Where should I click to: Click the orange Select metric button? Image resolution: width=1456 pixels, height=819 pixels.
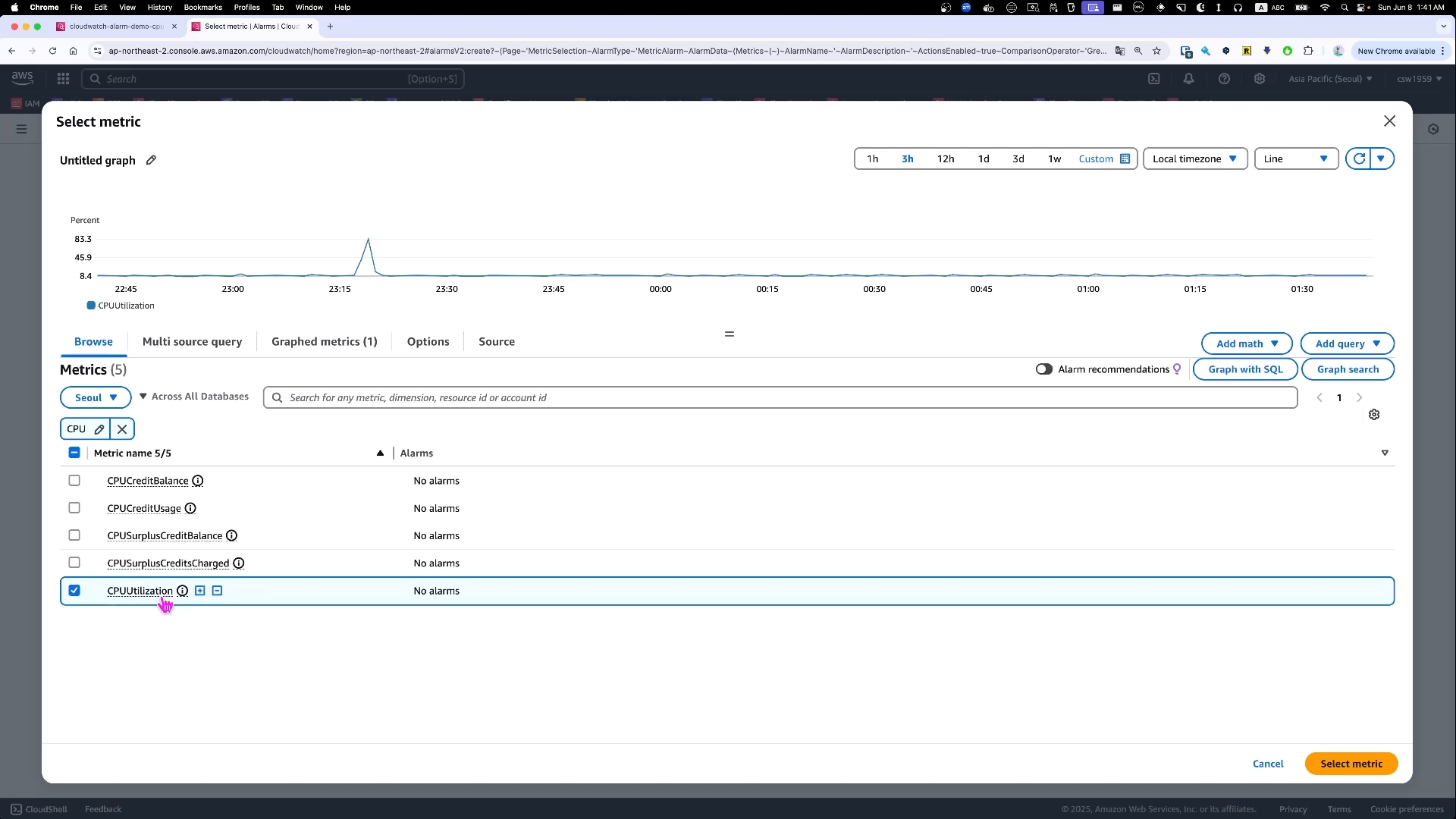point(1351,764)
